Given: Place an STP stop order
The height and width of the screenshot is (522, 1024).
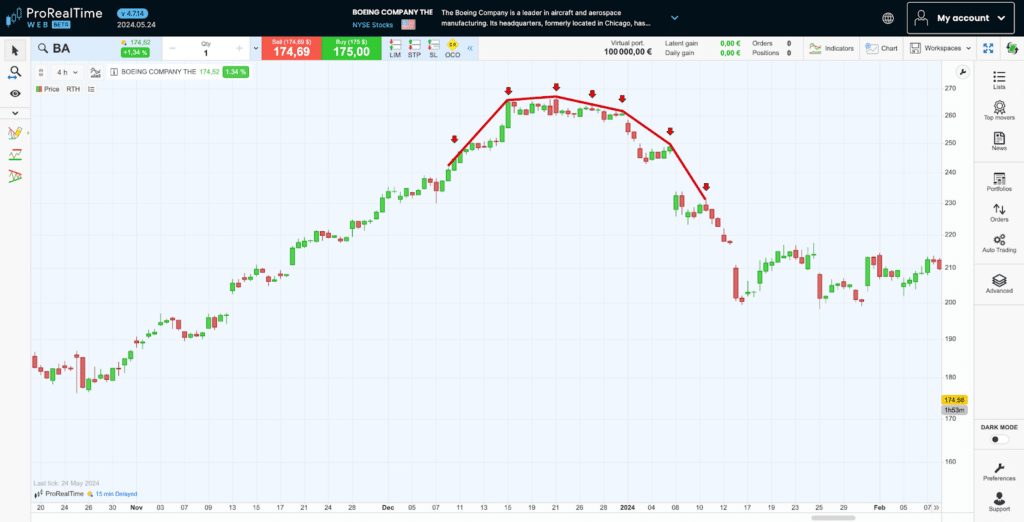Looking at the screenshot, I should (414, 49).
